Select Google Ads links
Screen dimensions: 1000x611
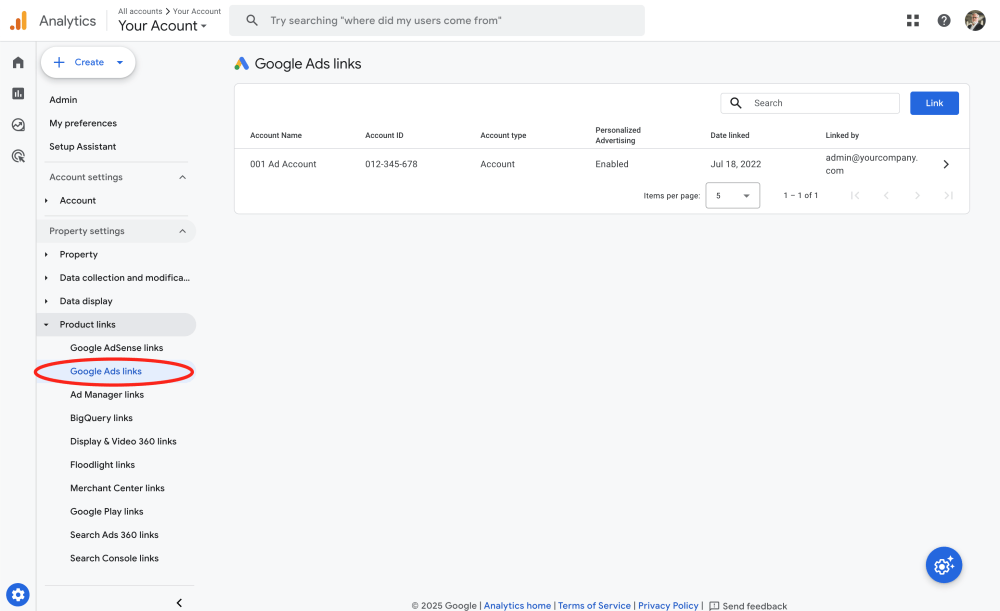[106, 371]
